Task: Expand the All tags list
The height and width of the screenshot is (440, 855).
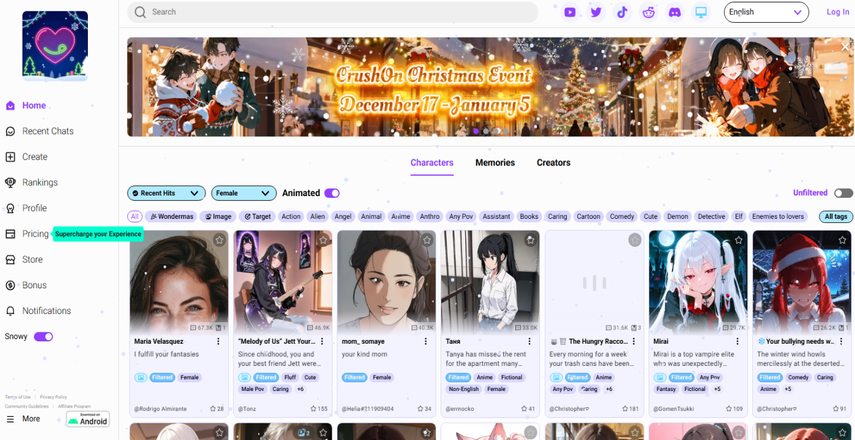Action: tap(835, 216)
